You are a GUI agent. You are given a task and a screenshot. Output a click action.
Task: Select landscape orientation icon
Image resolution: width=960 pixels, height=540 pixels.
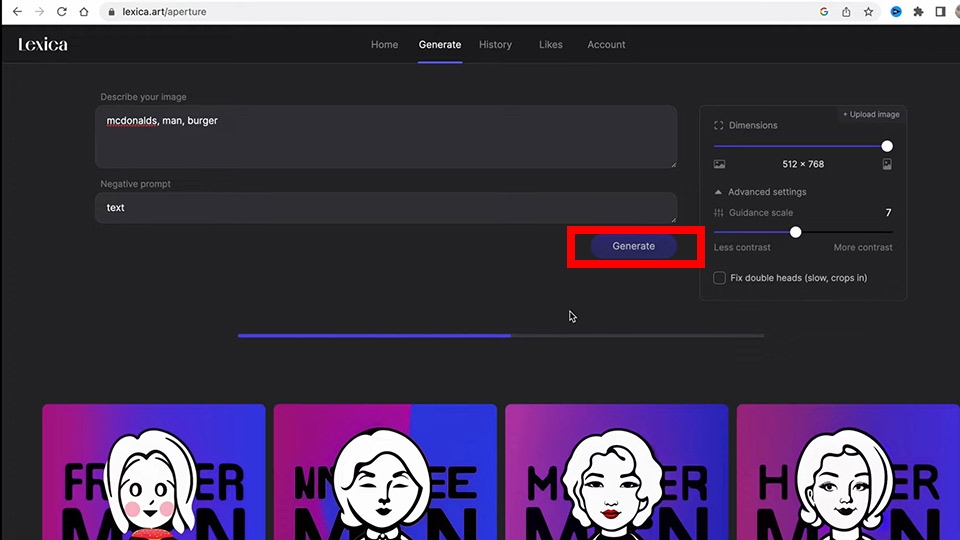(x=719, y=164)
